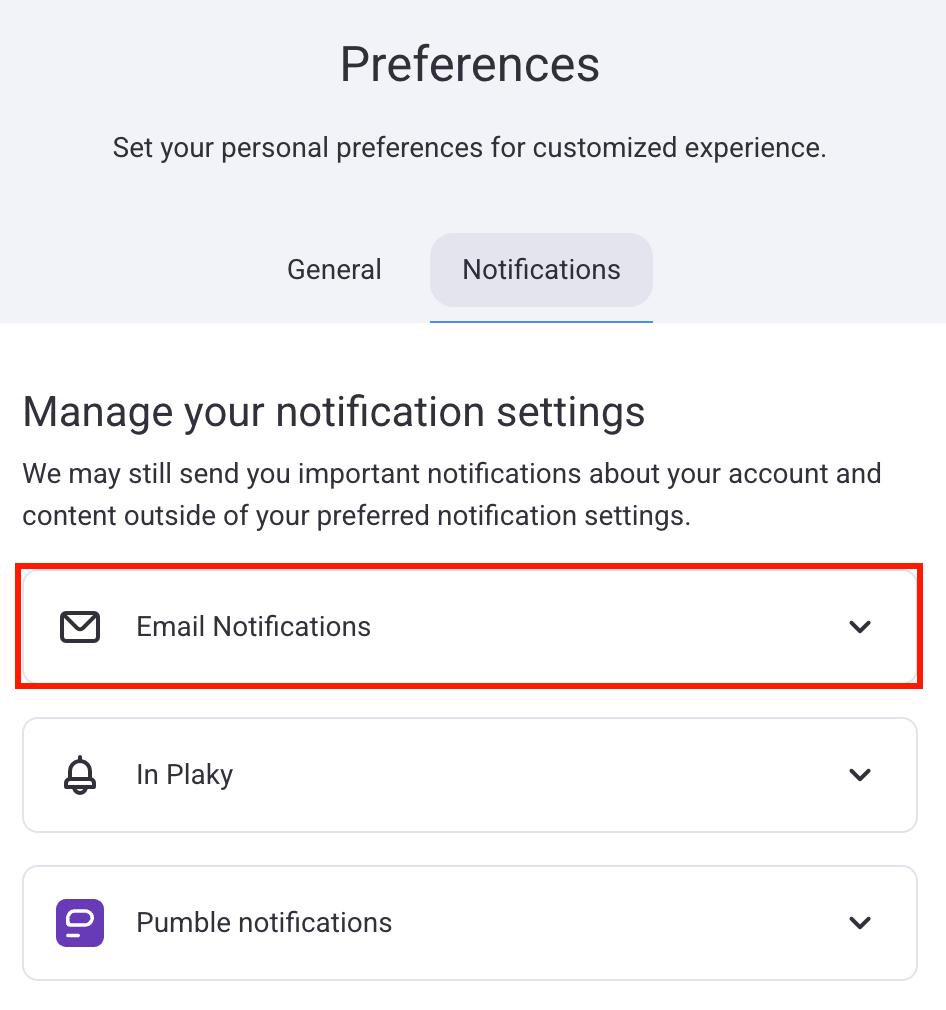
Task: Click the Email Notifications label text
Action: [x=253, y=627]
